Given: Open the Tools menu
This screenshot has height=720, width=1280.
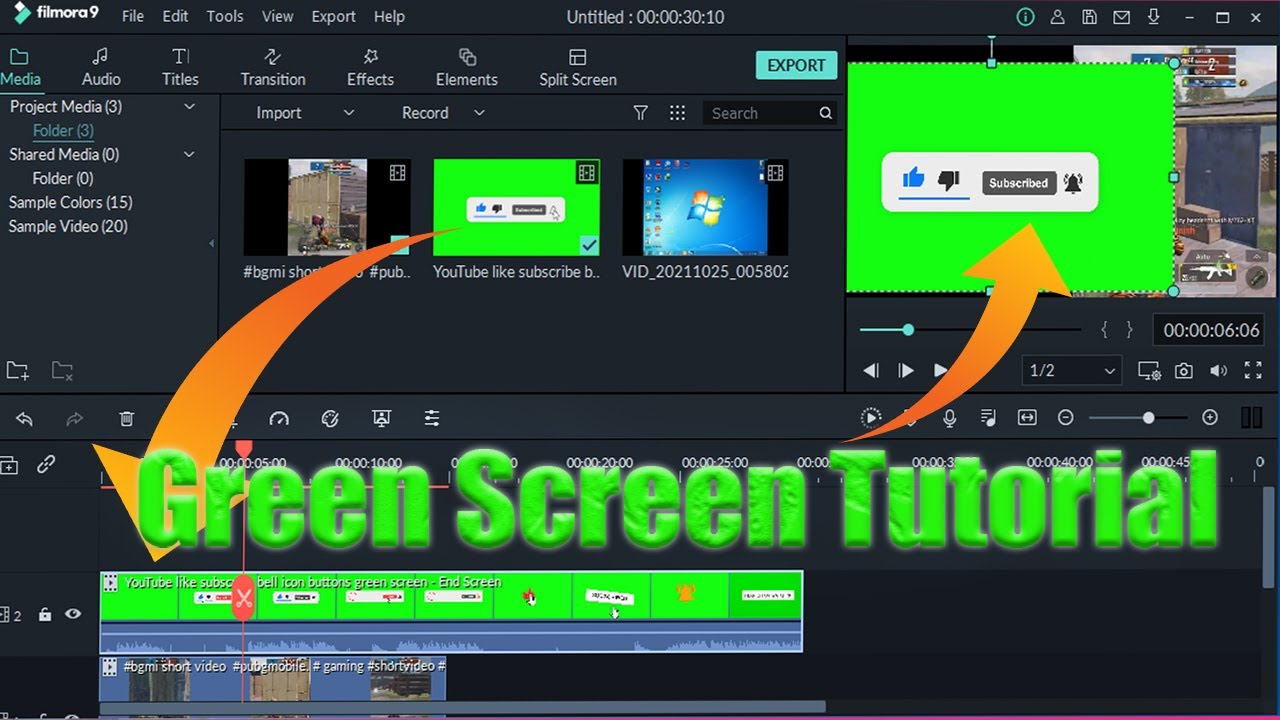Looking at the screenshot, I should [225, 17].
